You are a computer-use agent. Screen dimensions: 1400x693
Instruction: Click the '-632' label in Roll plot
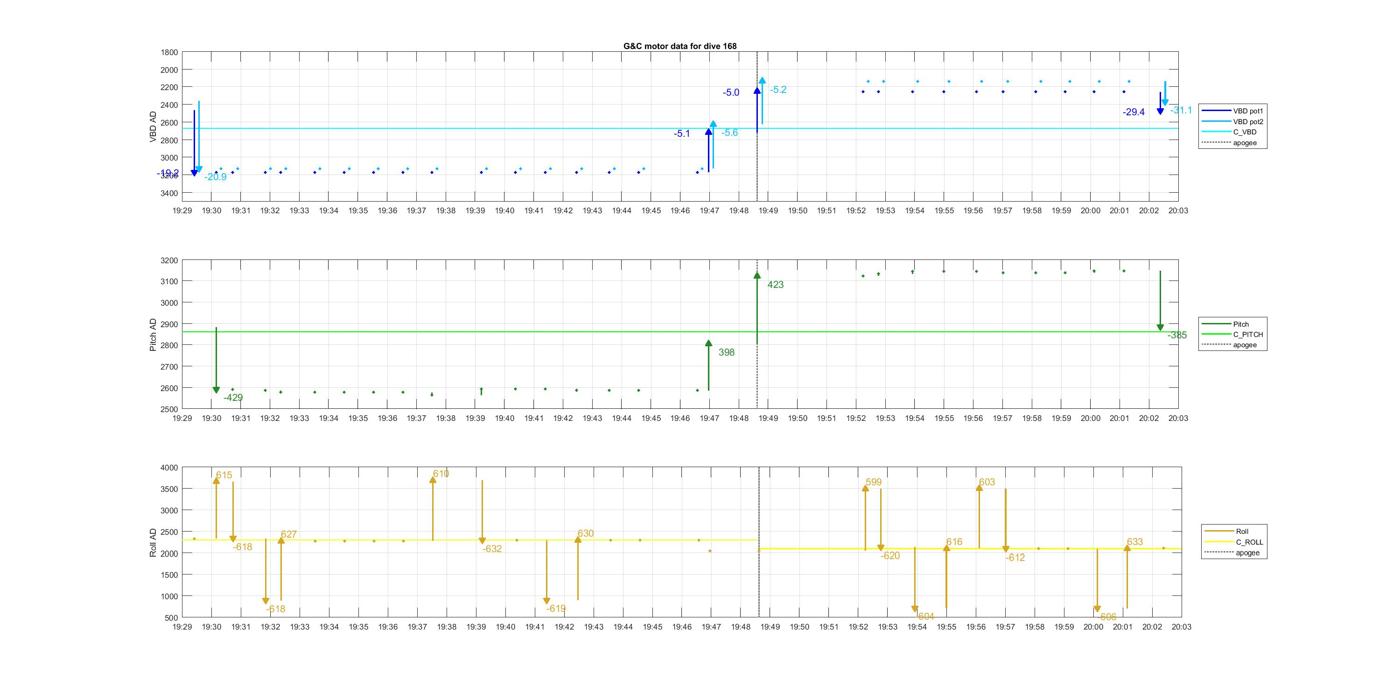click(x=492, y=549)
